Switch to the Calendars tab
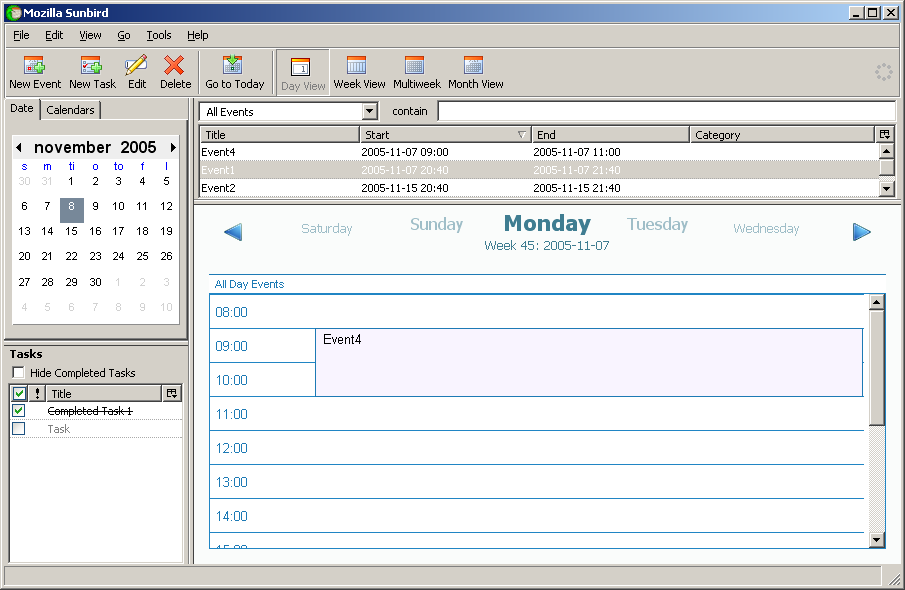 tap(71, 110)
